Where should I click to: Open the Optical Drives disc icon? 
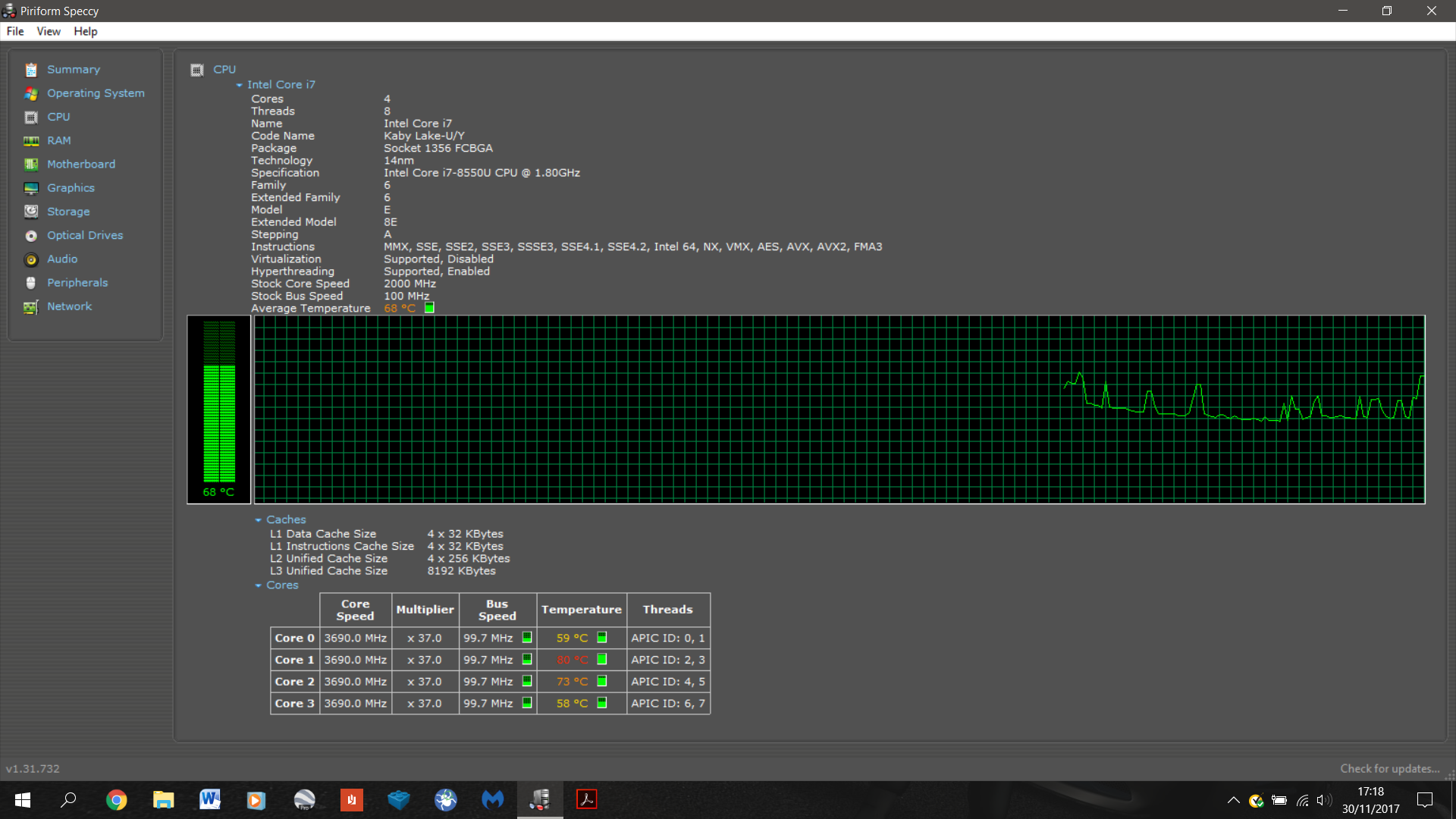click(31, 236)
